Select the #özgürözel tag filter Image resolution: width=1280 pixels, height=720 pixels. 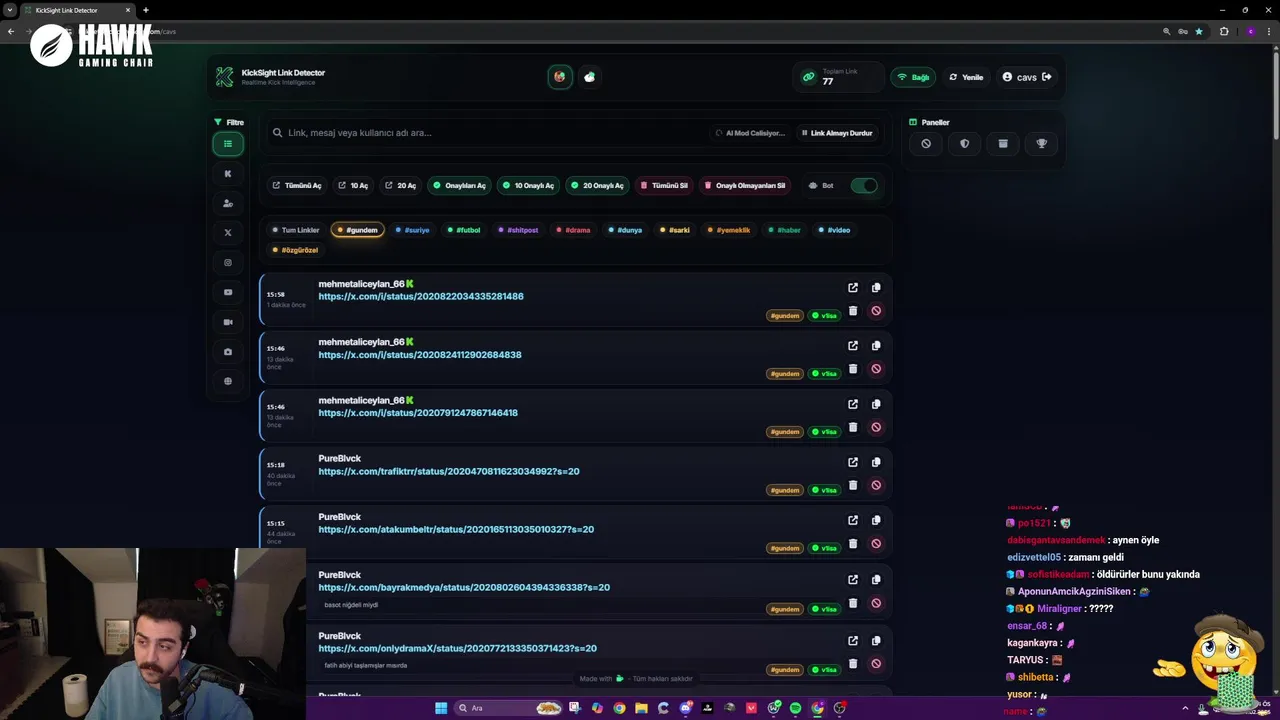pos(295,250)
